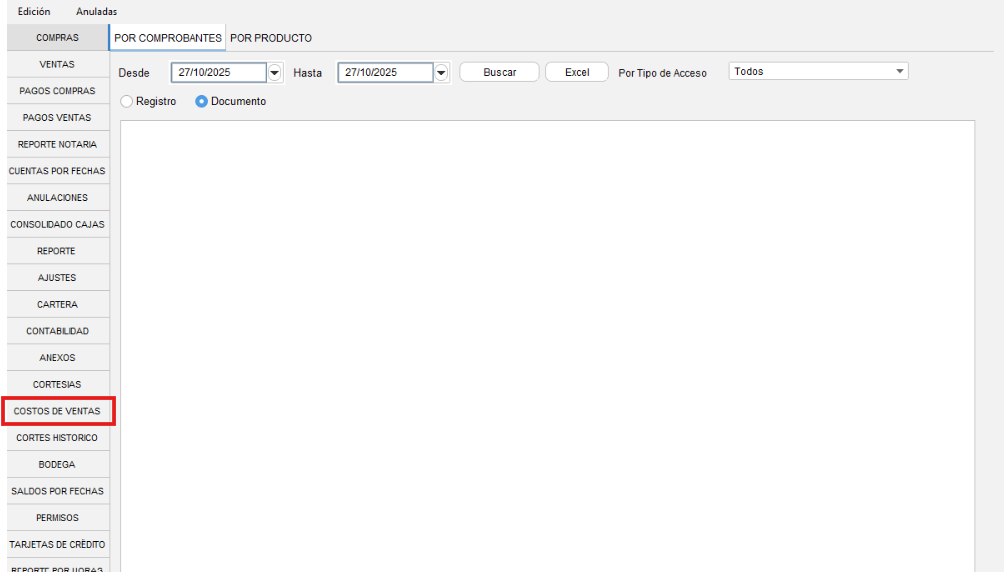The width and height of the screenshot is (1004, 572).
Task: Open TARJETAS DE CRÉDITO report
Action: [57, 544]
